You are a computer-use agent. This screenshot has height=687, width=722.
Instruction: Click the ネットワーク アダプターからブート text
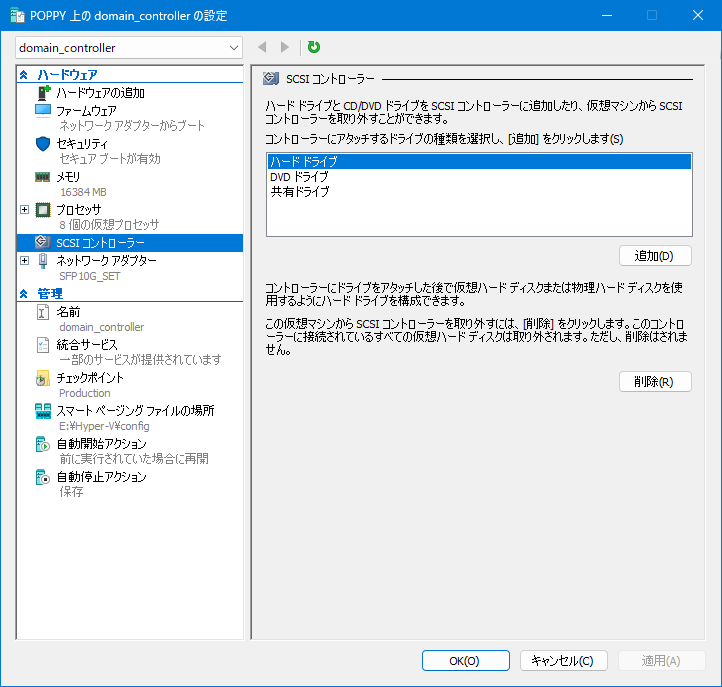(132, 126)
